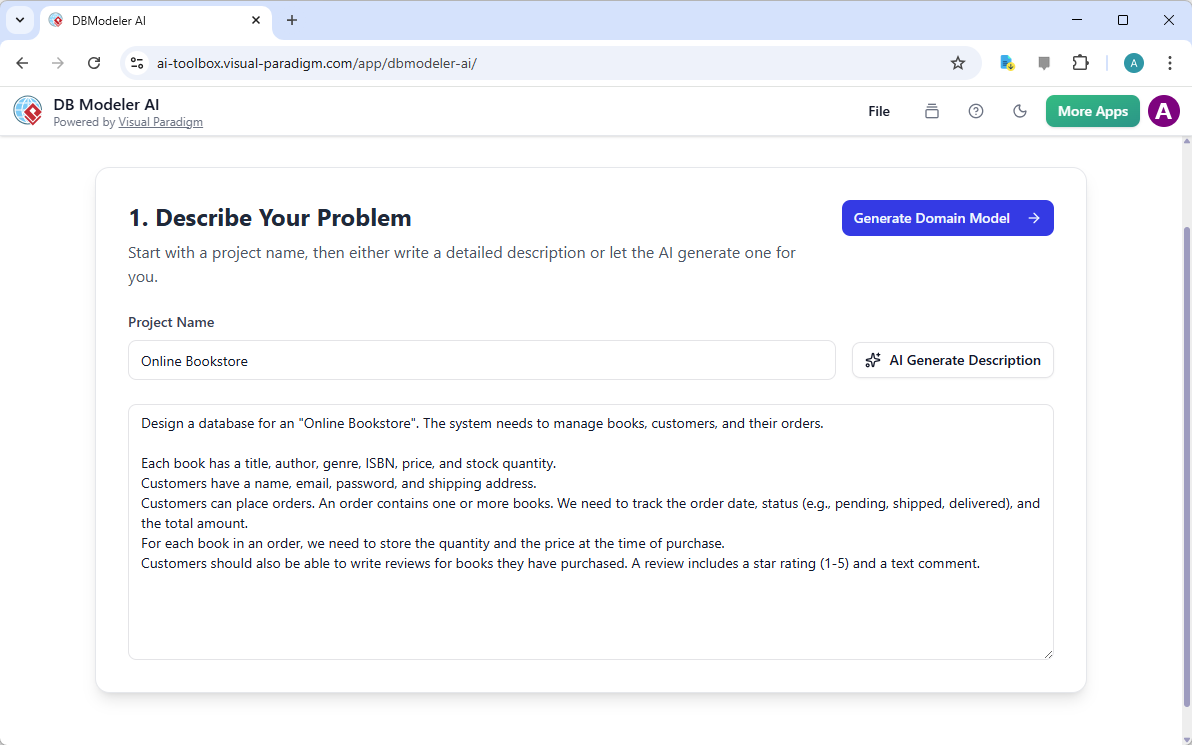Viewport: 1192px width, 745px height.
Task: Click the Project Name input field
Action: (480, 360)
